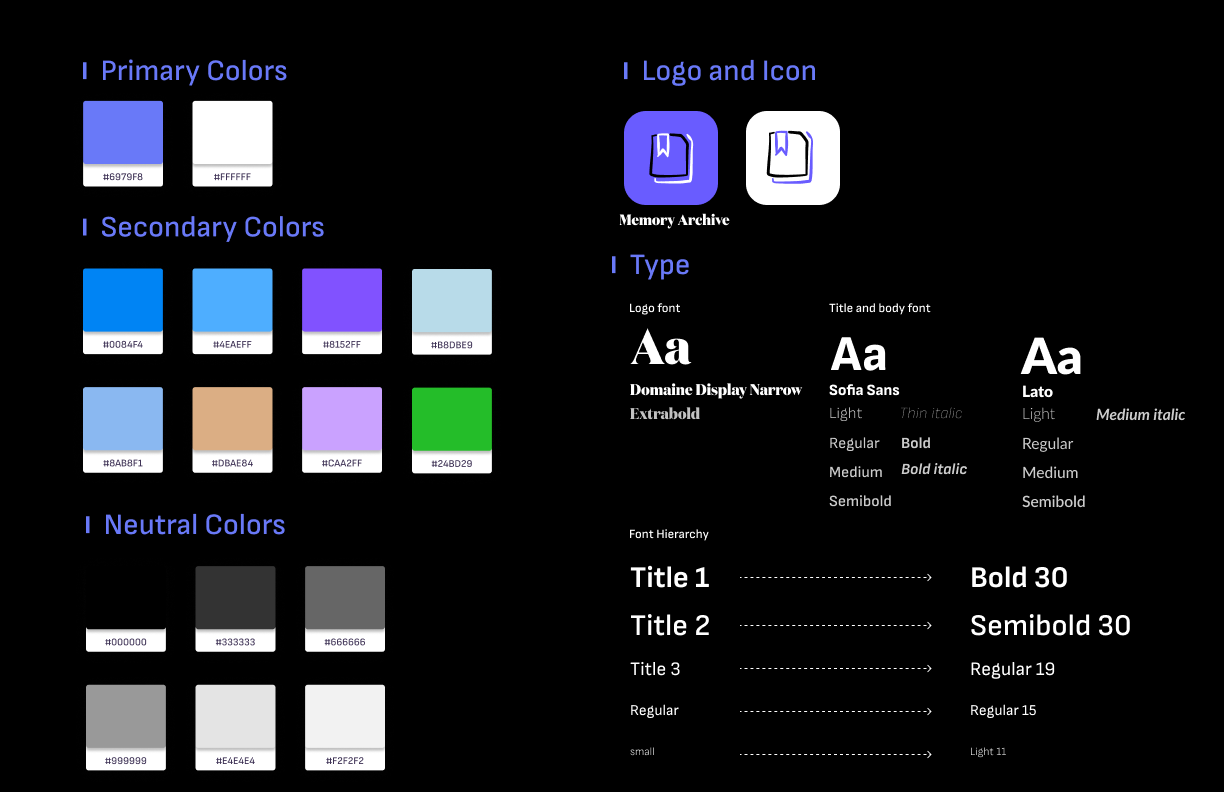The width and height of the screenshot is (1224, 792).
Task: Click Sofia Sans Regular weight
Action: (854, 443)
